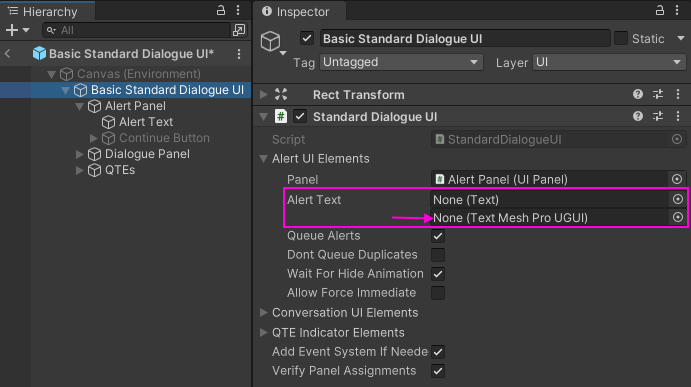
Task: Open Standard Dialogue UI component menu
Action: (678, 116)
